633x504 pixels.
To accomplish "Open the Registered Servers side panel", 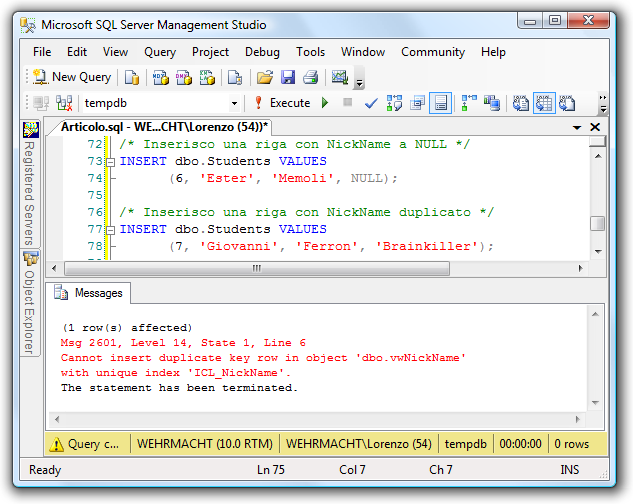I will 30,183.
